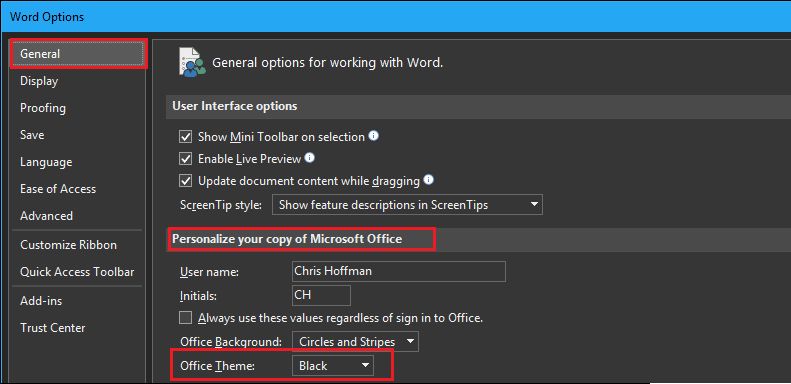Click the User Interface options header

pyautogui.click(x=235, y=106)
